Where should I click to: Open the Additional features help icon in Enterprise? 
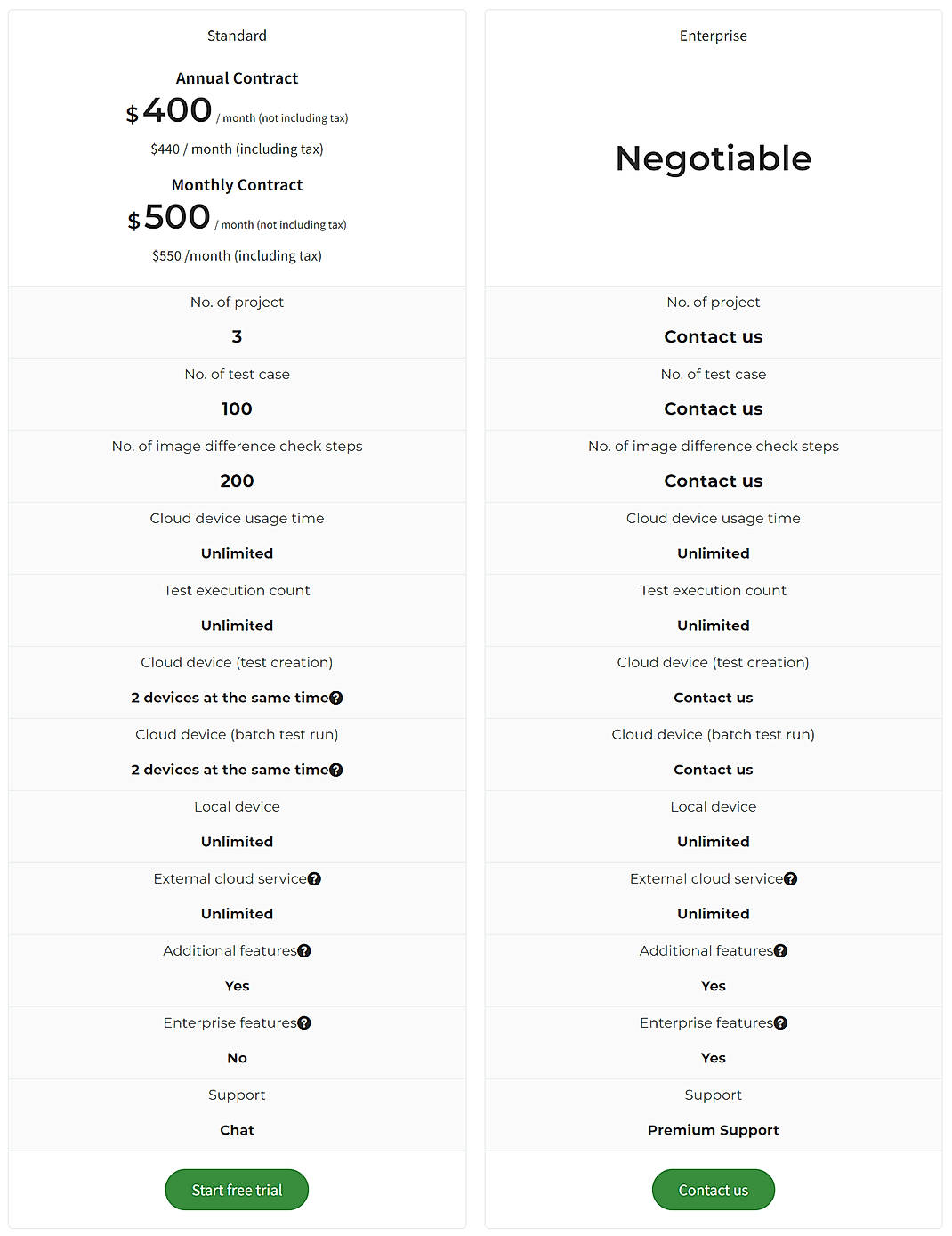(780, 950)
